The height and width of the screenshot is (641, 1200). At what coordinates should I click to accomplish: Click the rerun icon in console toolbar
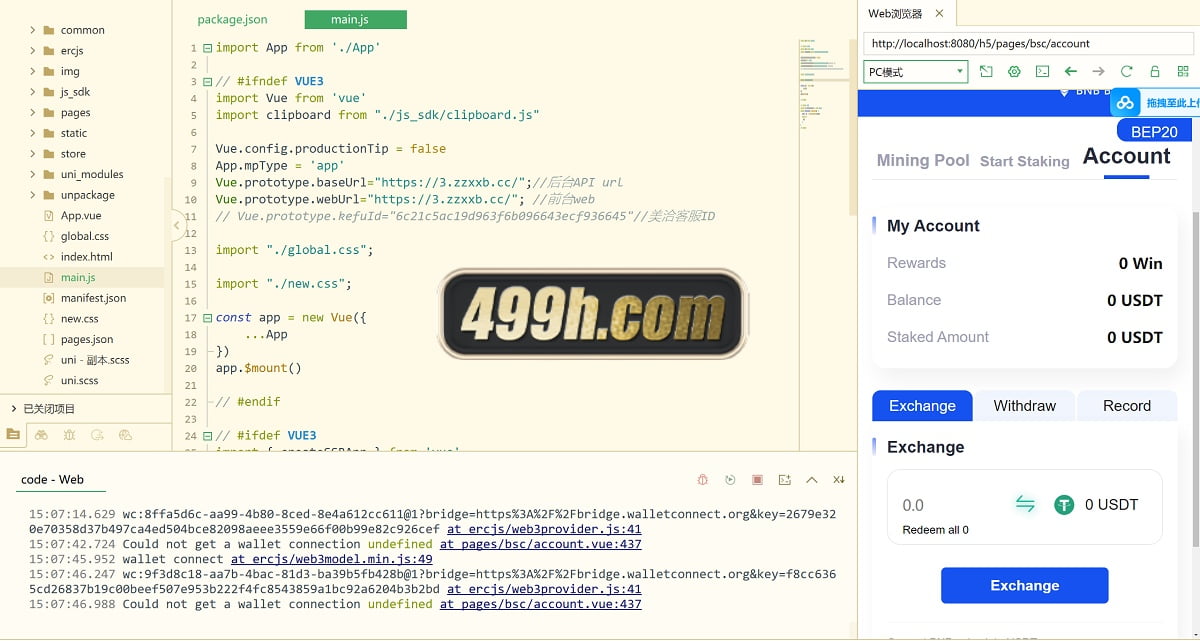pos(730,480)
